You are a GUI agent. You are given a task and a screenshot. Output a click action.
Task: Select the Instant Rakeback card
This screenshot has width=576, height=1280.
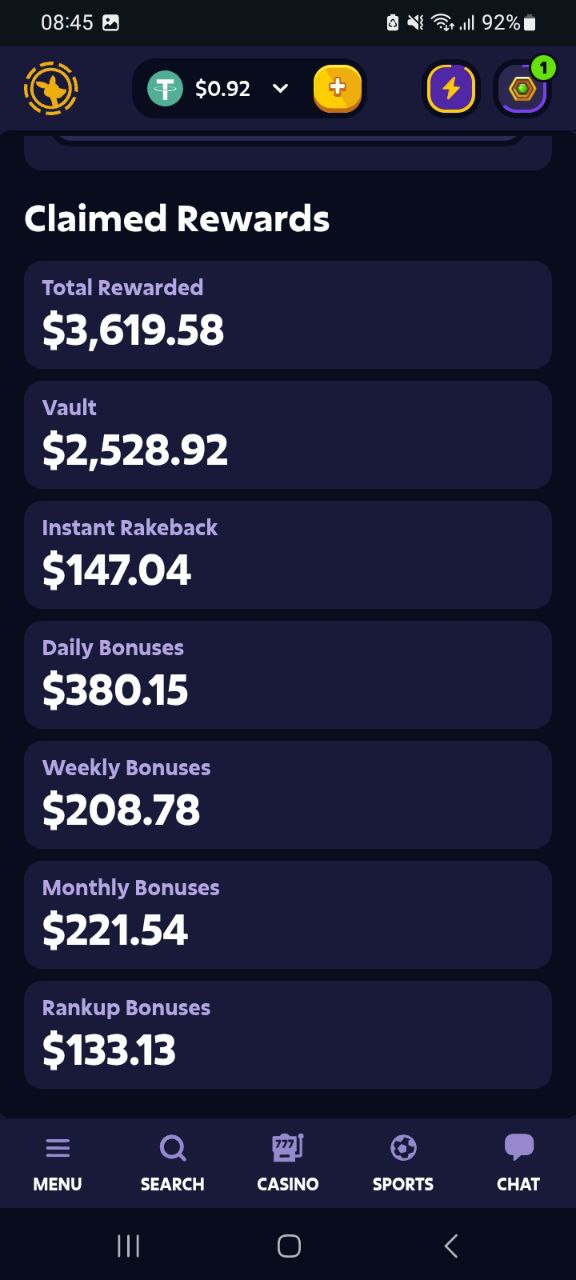tap(288, 555)
